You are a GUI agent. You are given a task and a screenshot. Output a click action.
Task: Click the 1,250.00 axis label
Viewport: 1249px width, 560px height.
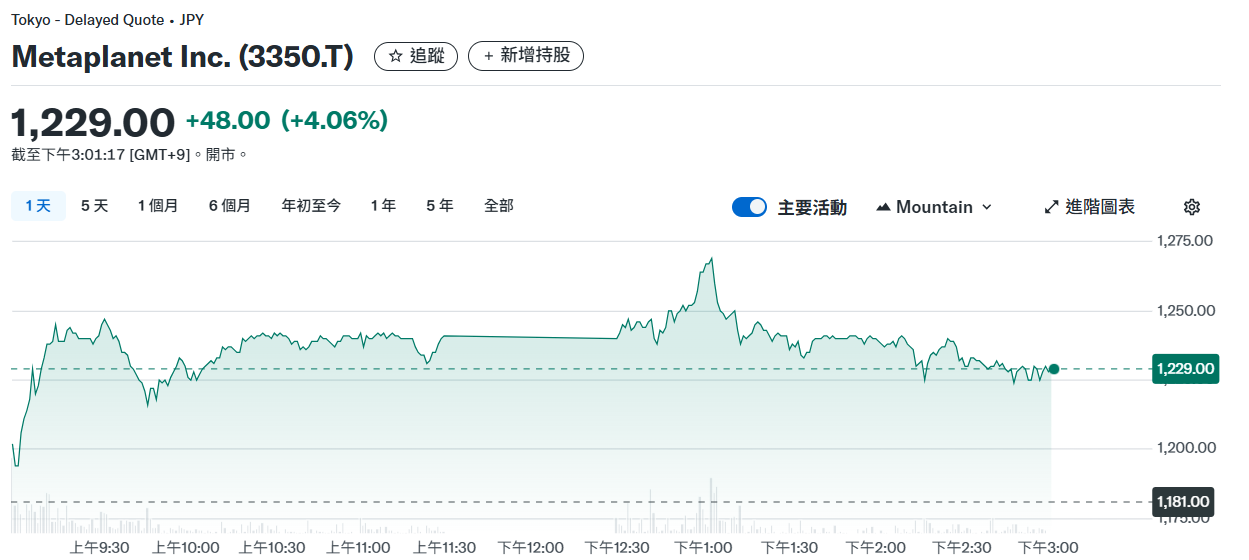coord(1185,311)
